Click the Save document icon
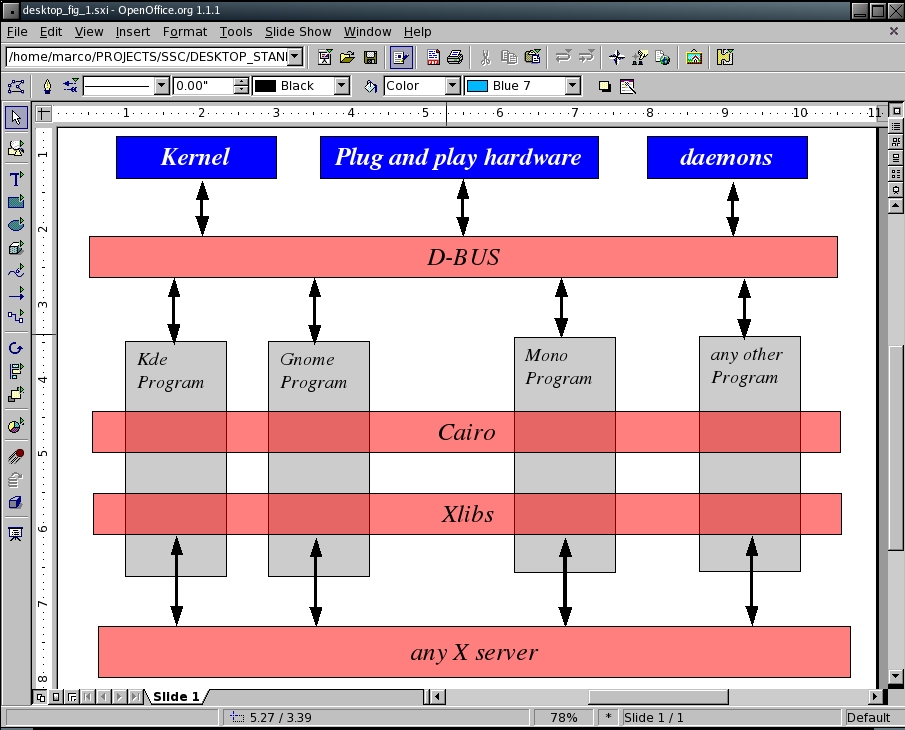The height and width of the screenshot is (730, 905). (370, 57)
